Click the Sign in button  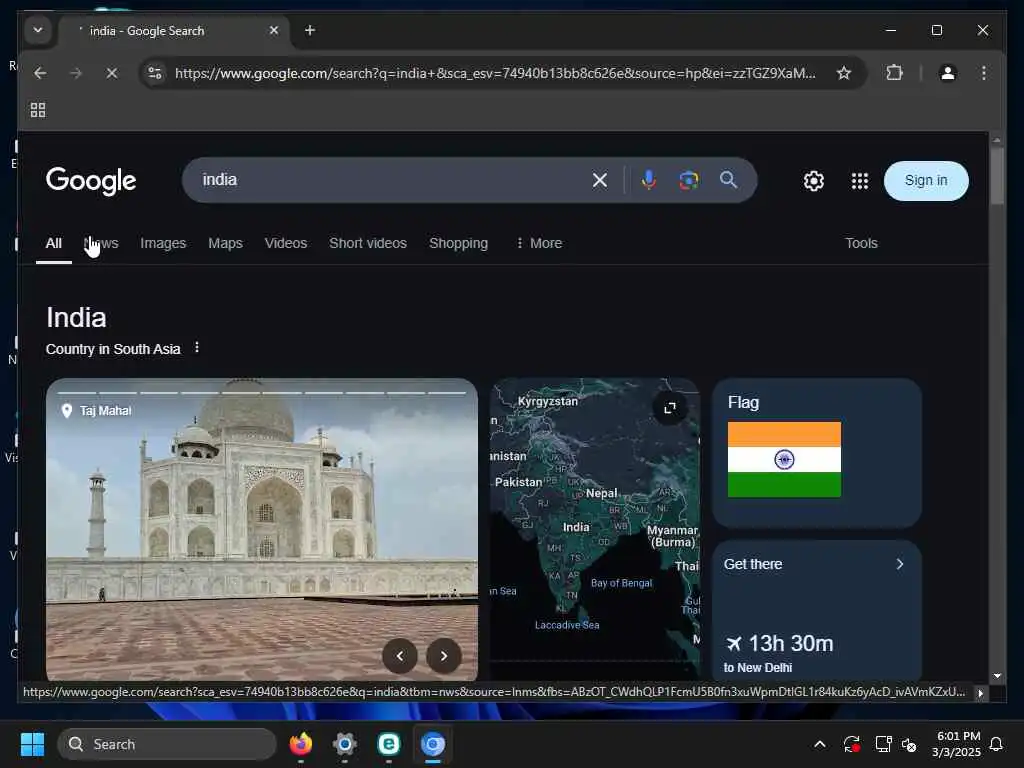point(925,181)
